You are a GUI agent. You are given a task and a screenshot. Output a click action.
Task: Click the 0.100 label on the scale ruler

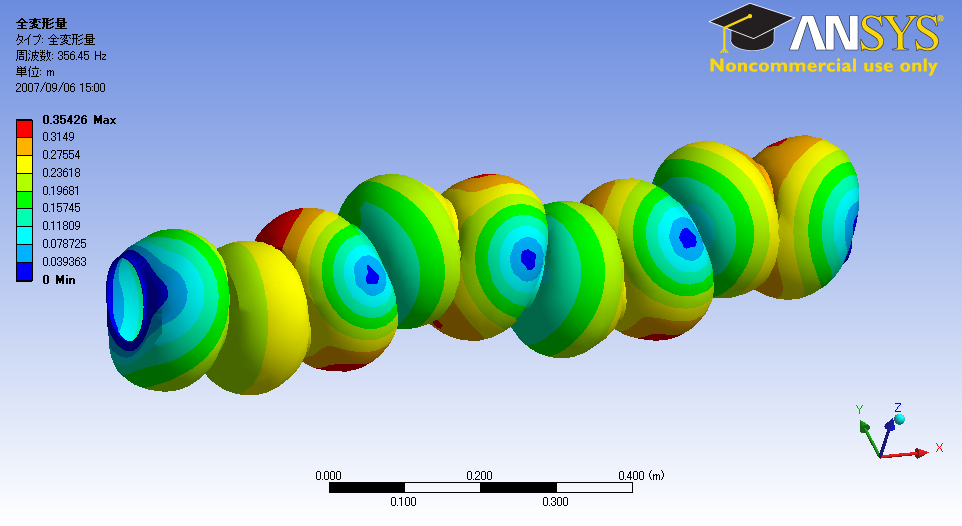click(403, 501)
